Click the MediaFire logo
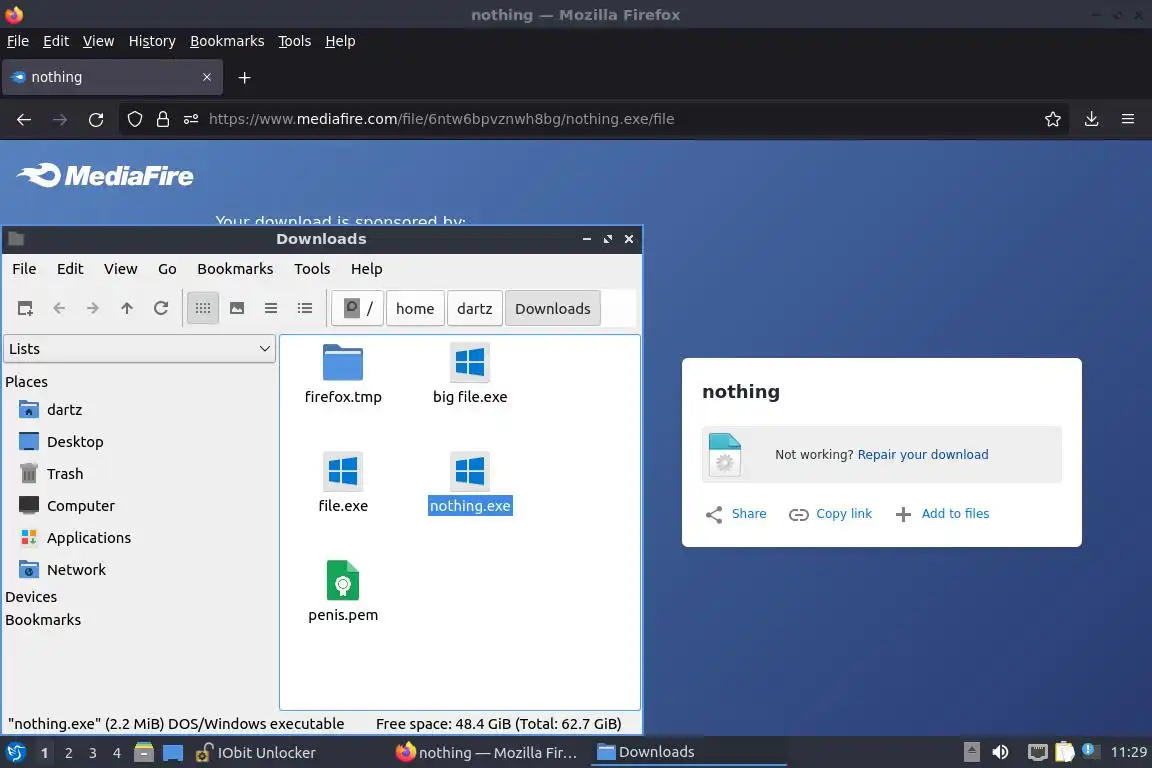1152x768 pixels. click(105, 176)
